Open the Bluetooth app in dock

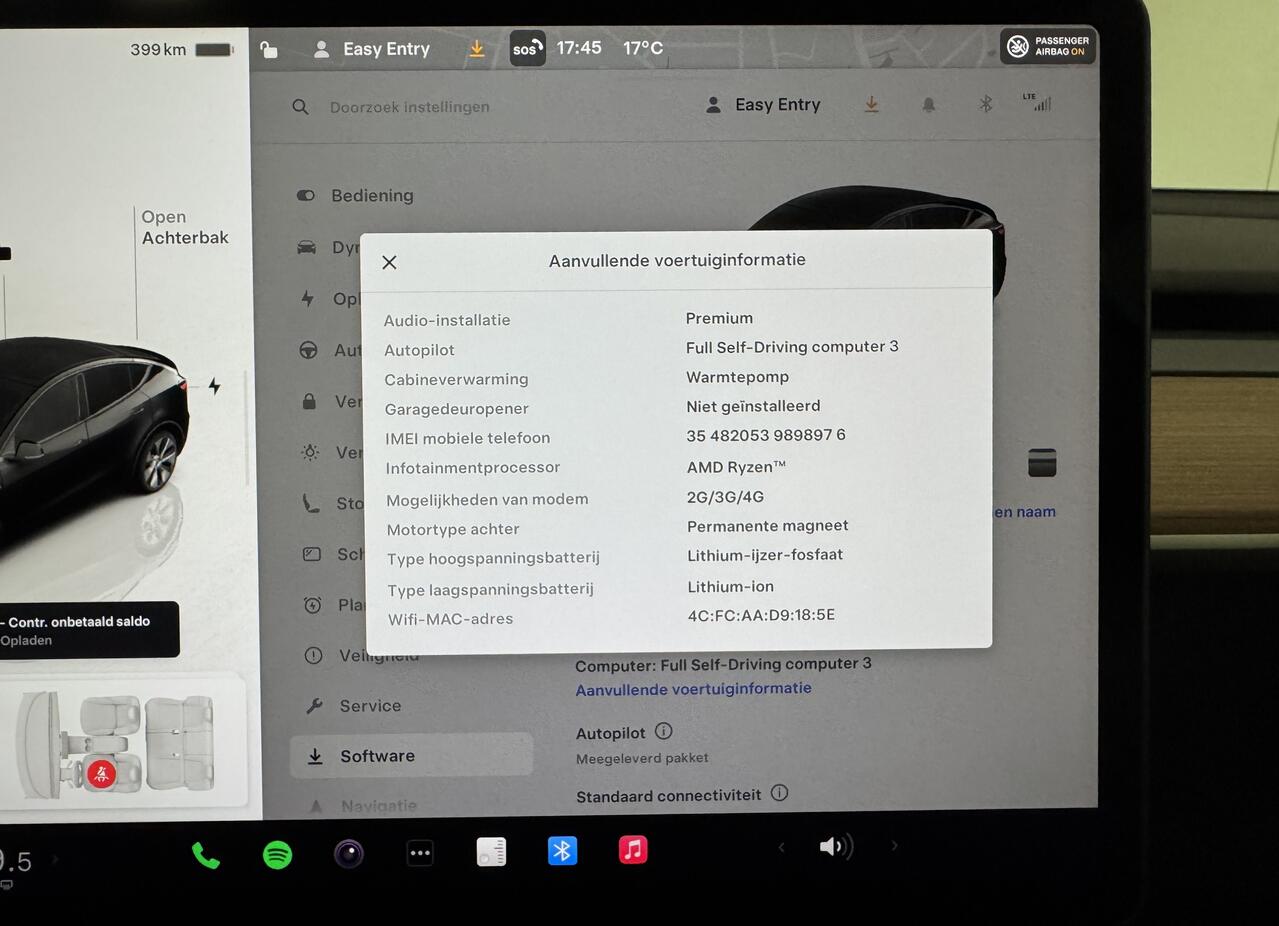point(562,851)
